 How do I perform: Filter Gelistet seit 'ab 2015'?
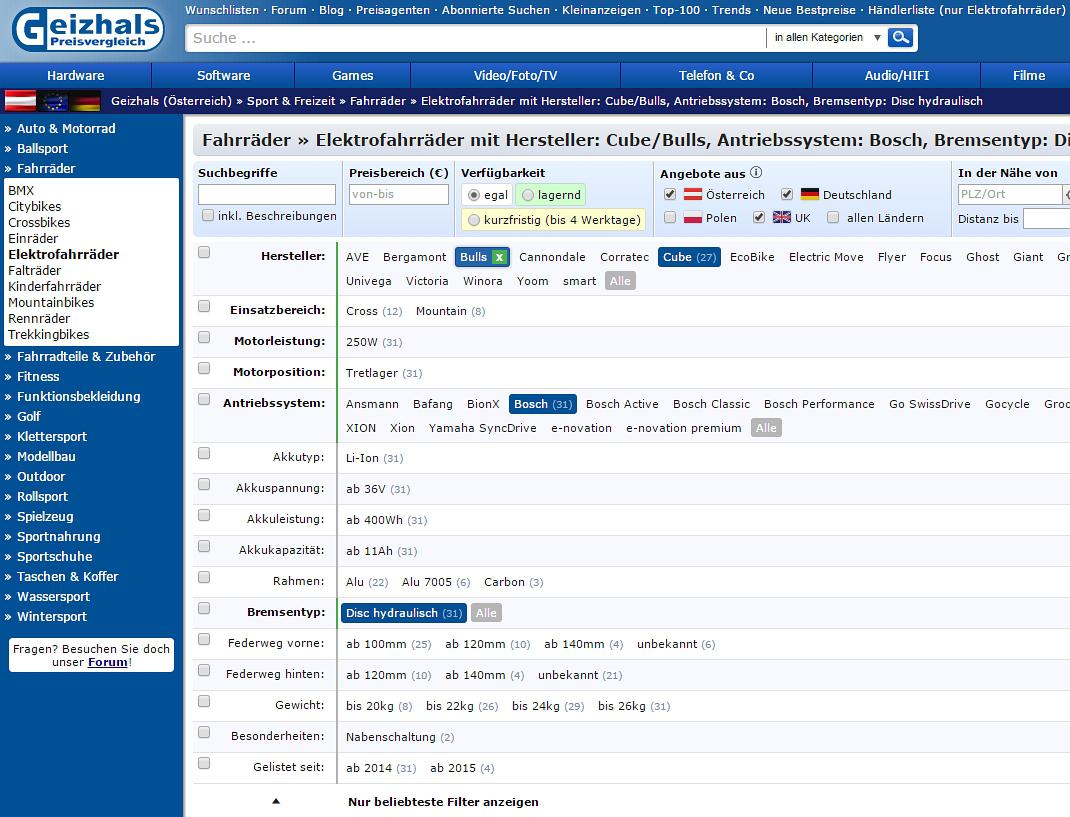(462, 768)
